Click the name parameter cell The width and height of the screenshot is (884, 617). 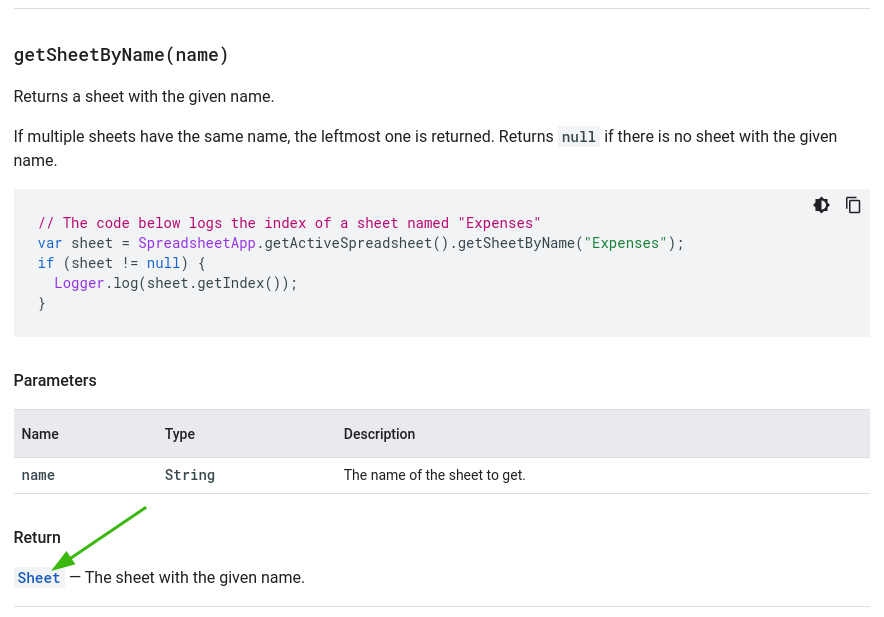point(38,475)
